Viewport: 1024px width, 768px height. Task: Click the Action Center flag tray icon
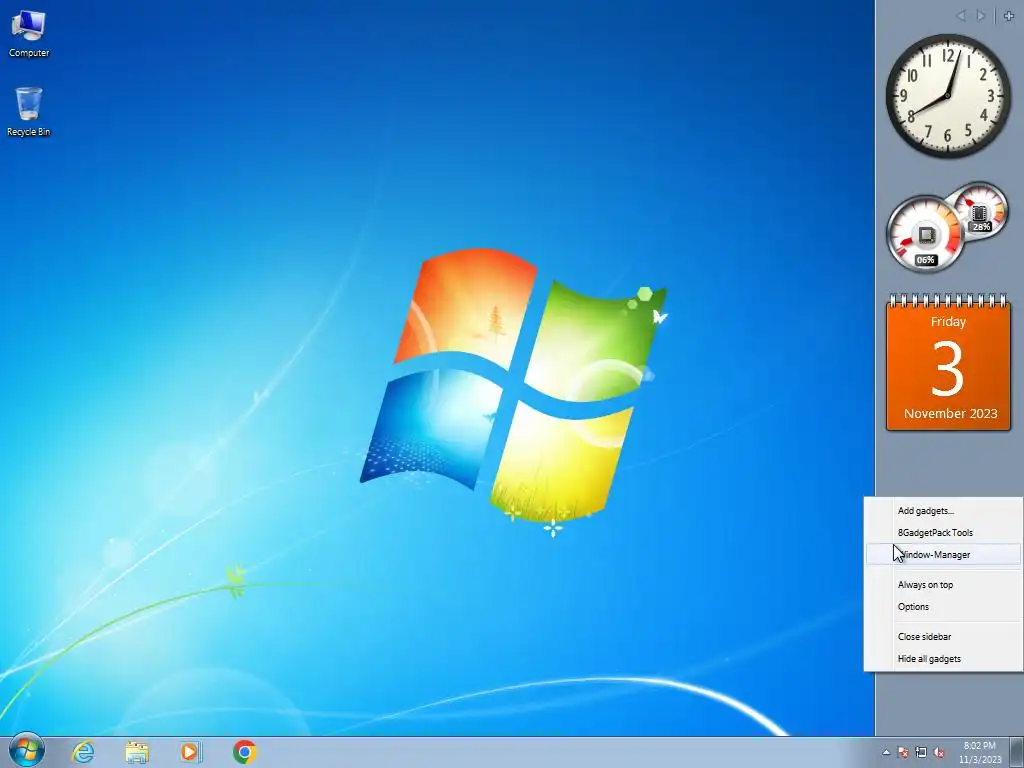tap(903, 753)
